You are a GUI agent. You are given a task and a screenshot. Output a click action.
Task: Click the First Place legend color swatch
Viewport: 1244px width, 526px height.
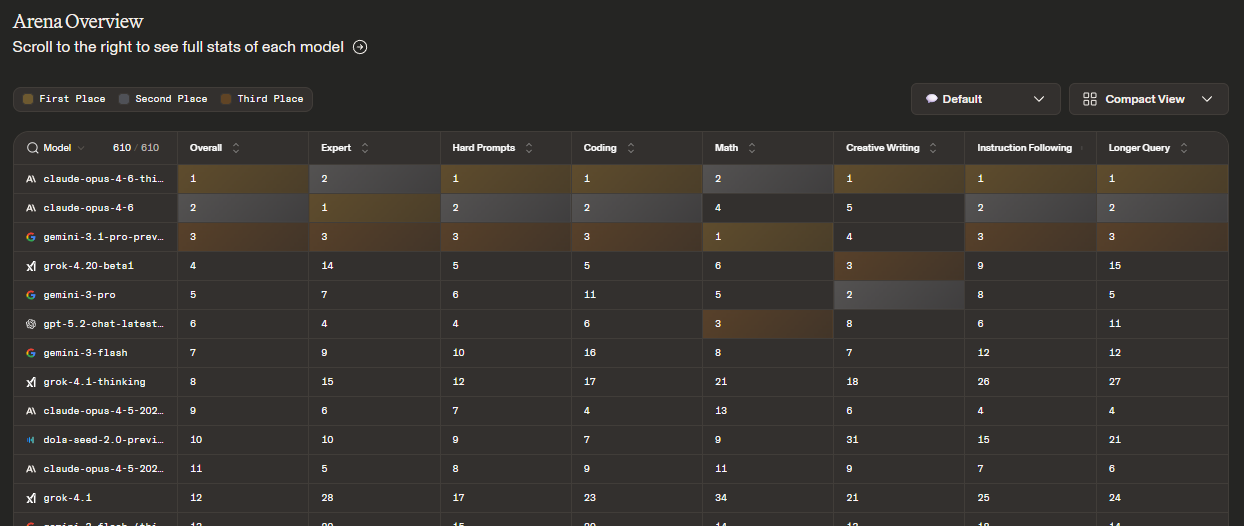(x=28, y=99)
